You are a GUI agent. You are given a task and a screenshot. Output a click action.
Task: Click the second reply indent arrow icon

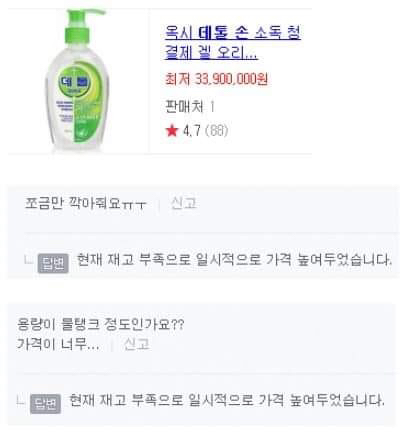[x=21, y=400]
